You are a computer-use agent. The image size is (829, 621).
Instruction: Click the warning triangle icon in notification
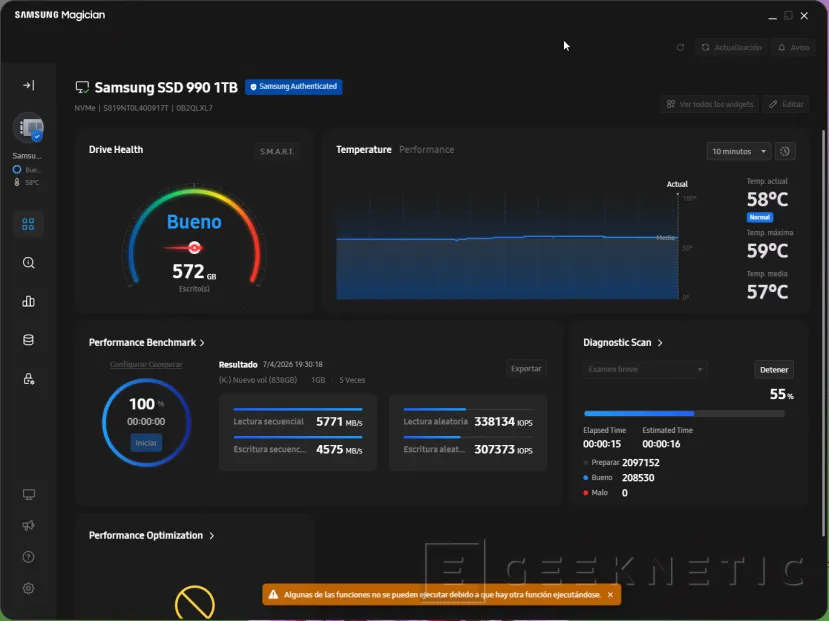273,595
